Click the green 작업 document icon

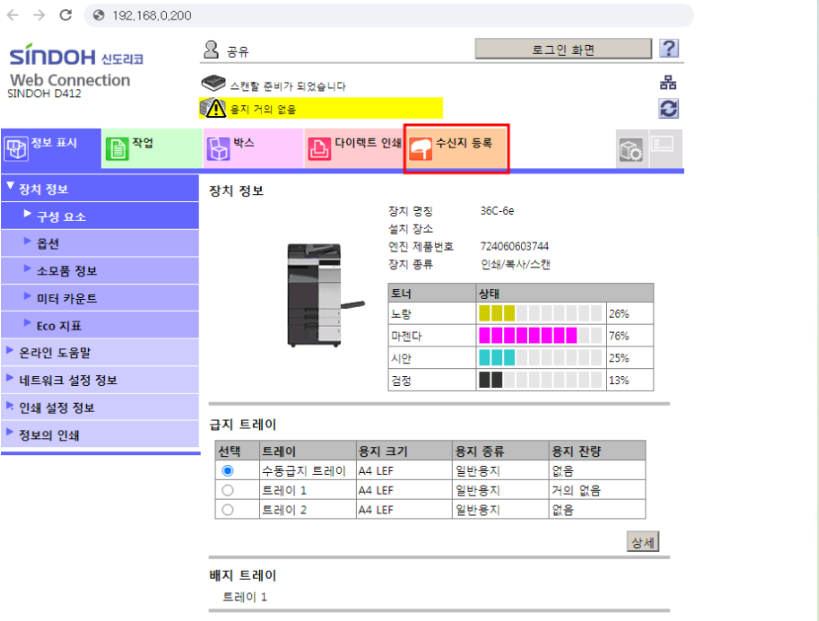pos(118,149)
